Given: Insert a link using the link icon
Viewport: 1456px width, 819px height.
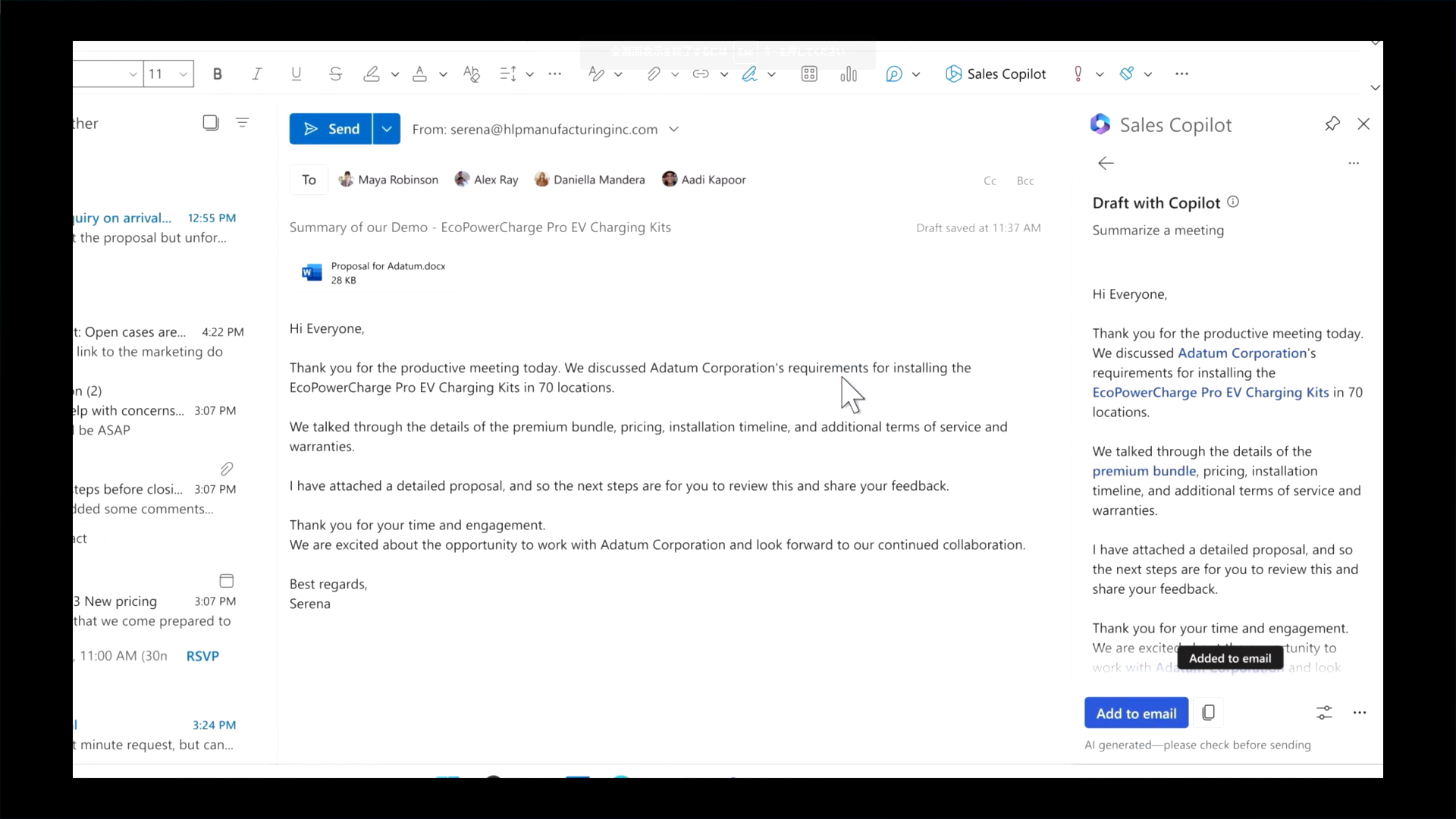Looking at the screenshot, I should [701, 74].
